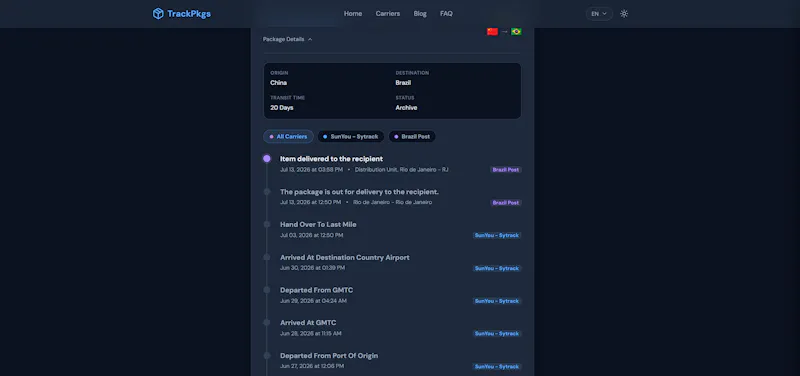Image resolution: width=800 pixels, height=376 pixels.
Task: Click the origin value "China"
Action: (x=279, y=83)
